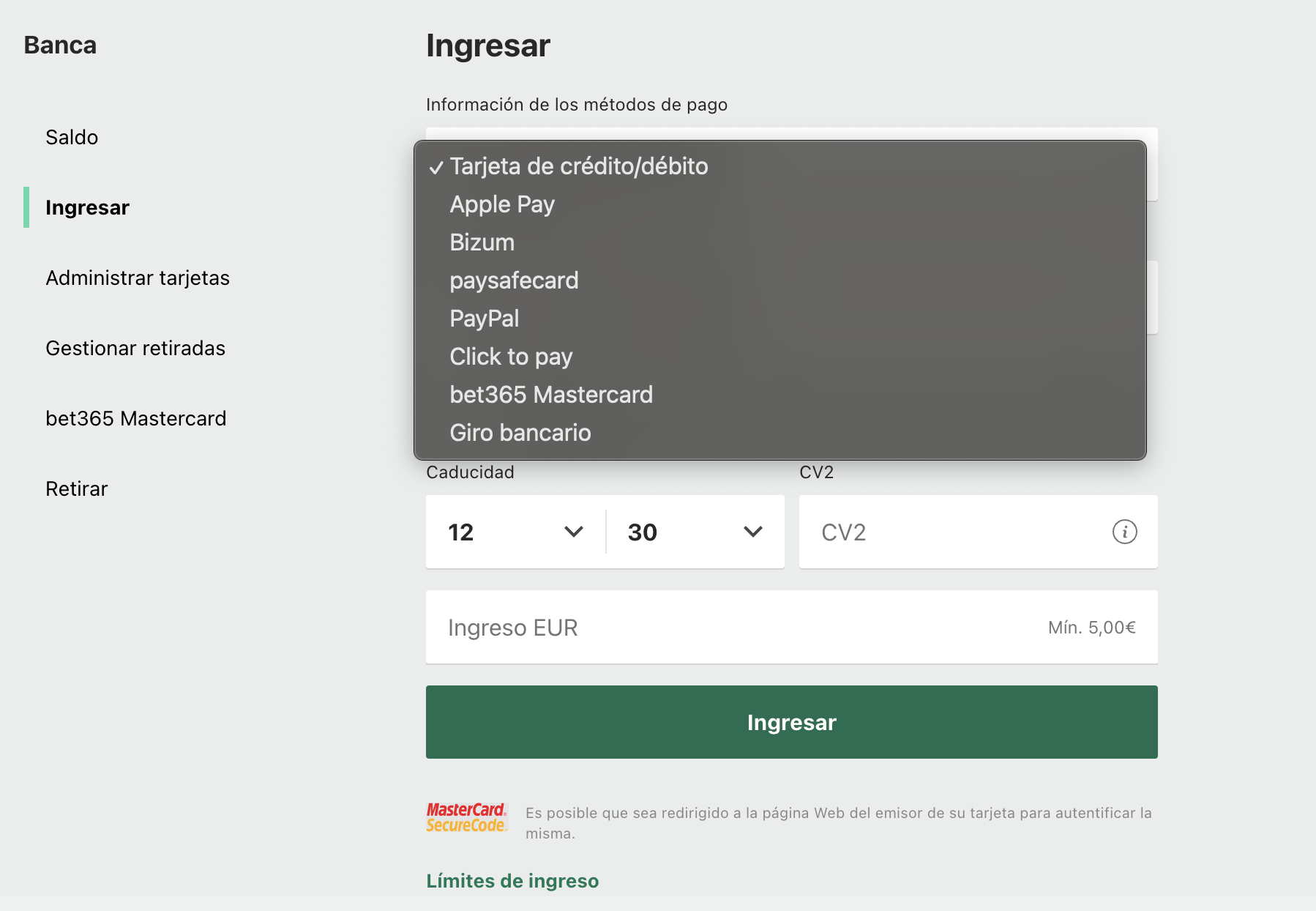The width and height of the screenshot is (1316, 911).
Task: Select Tarjeta de crédito/débito option
Action: pos(780,166)
